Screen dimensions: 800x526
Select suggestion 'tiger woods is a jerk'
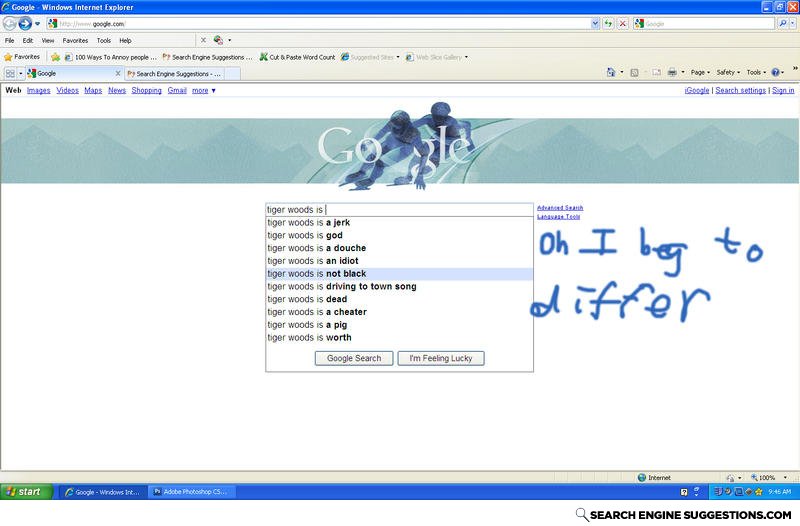[399, 222]
